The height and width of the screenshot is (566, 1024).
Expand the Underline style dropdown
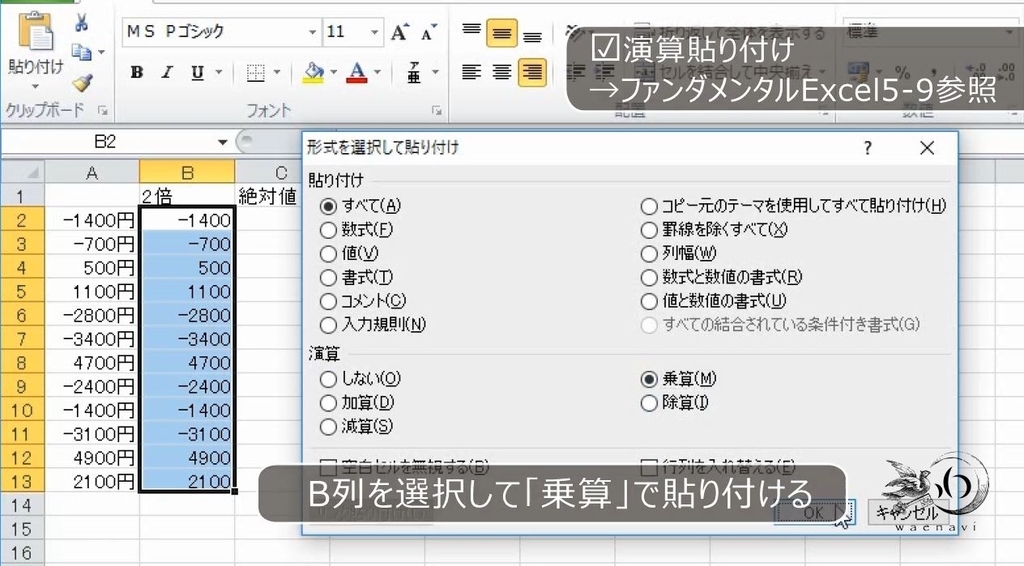218,72
